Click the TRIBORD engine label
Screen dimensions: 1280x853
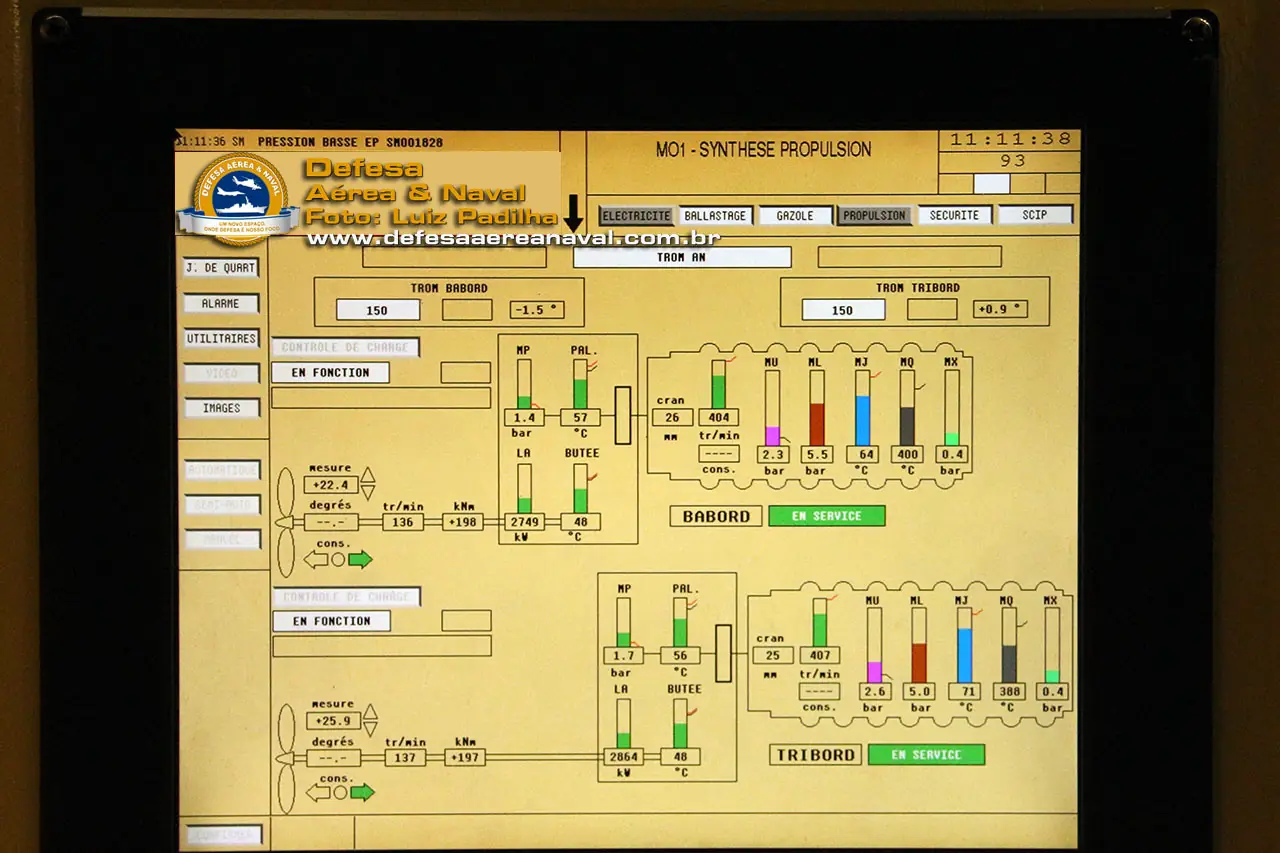tap(815, 755)
